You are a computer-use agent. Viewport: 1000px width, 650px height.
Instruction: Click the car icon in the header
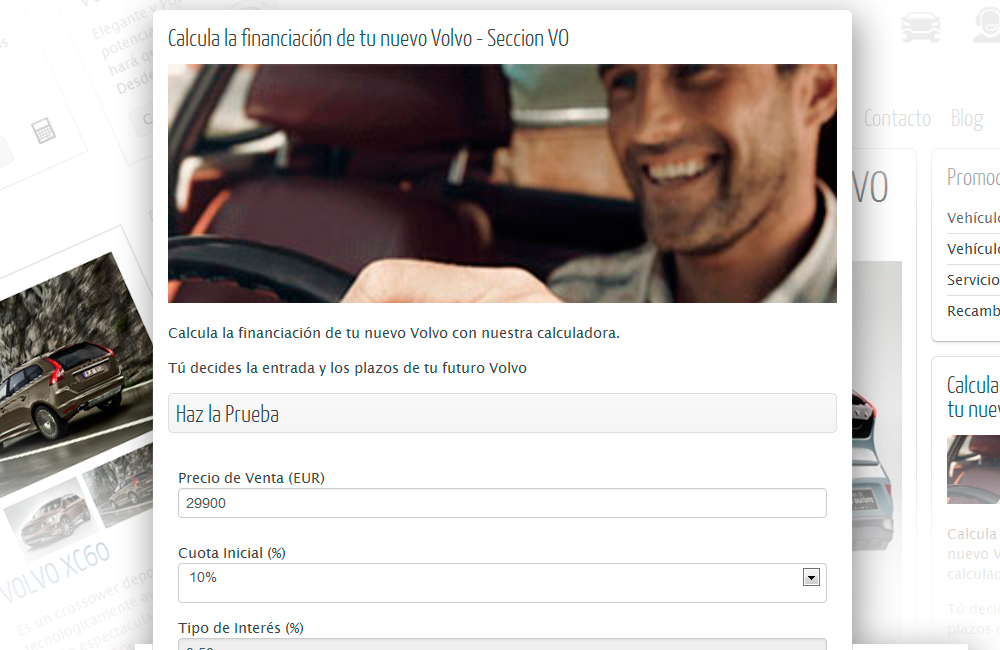(x=920, y=27)
